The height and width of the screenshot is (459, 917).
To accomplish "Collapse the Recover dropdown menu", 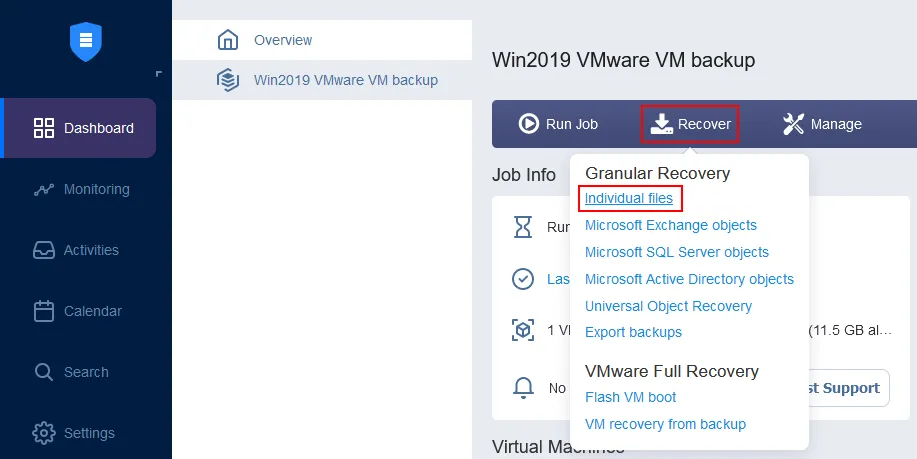I will point(691,124).
